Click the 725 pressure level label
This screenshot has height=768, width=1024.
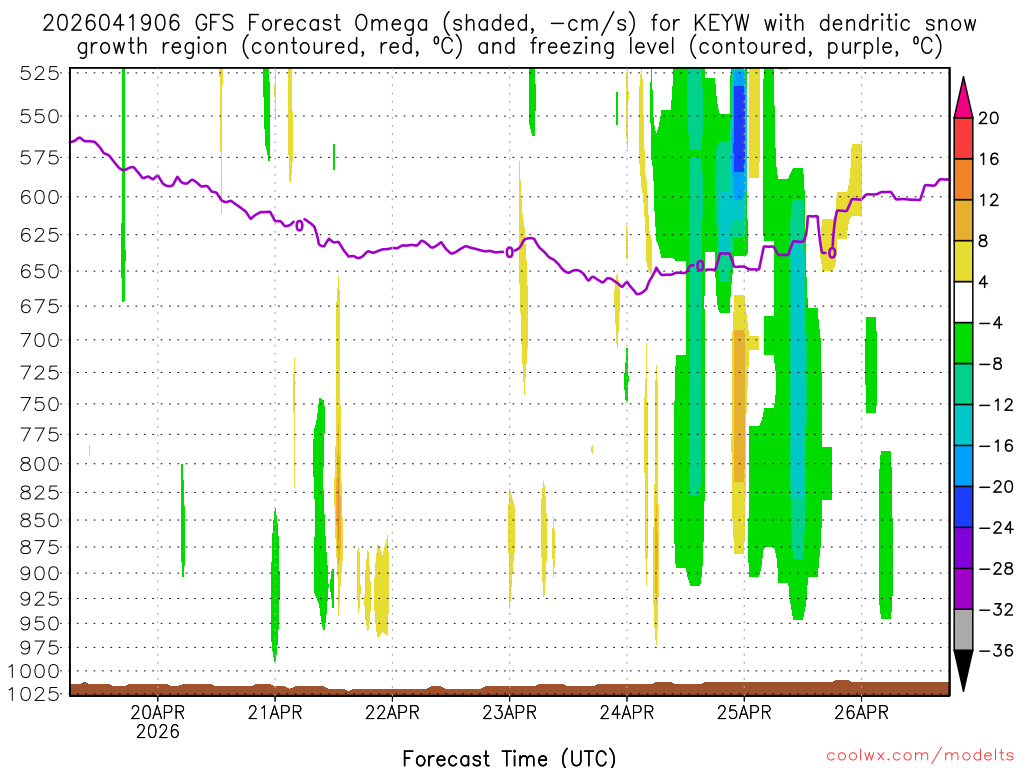(x=40, y=373)
